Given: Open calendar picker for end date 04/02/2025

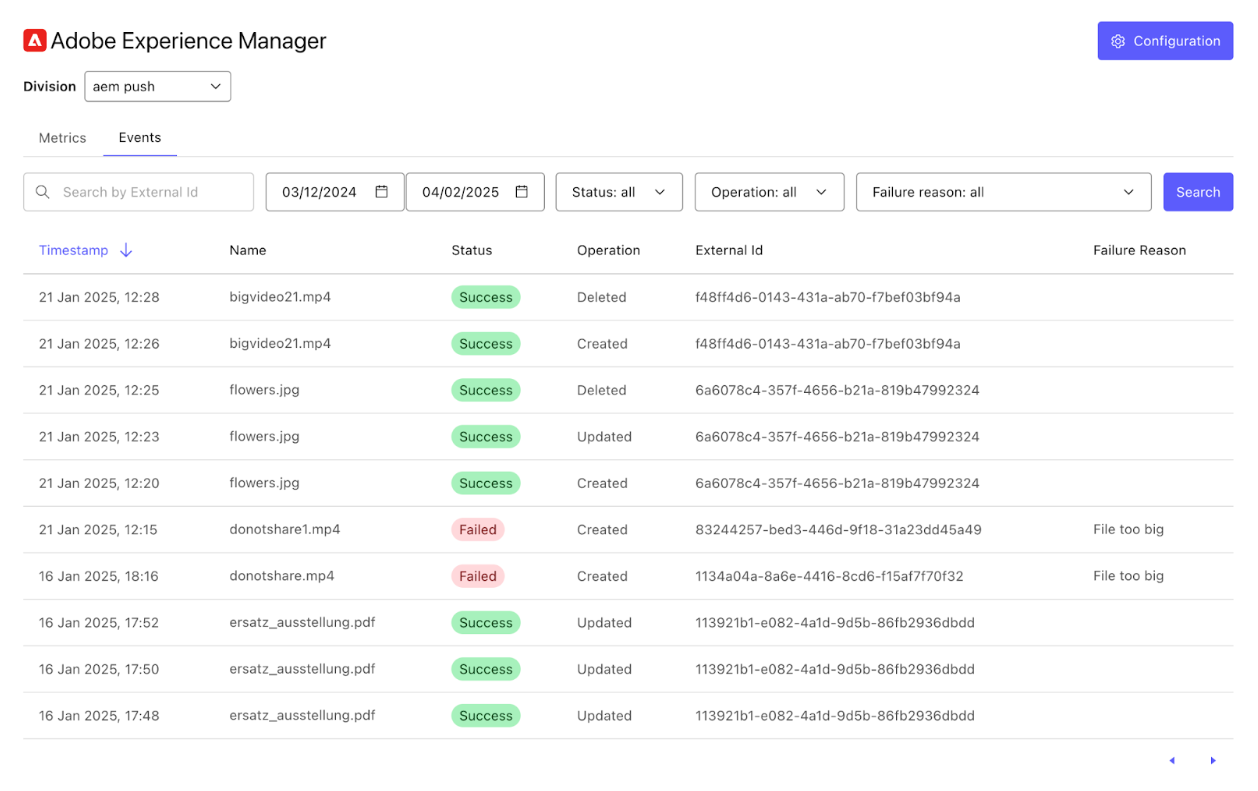Looking at the screenshot, I should [521, 192].
